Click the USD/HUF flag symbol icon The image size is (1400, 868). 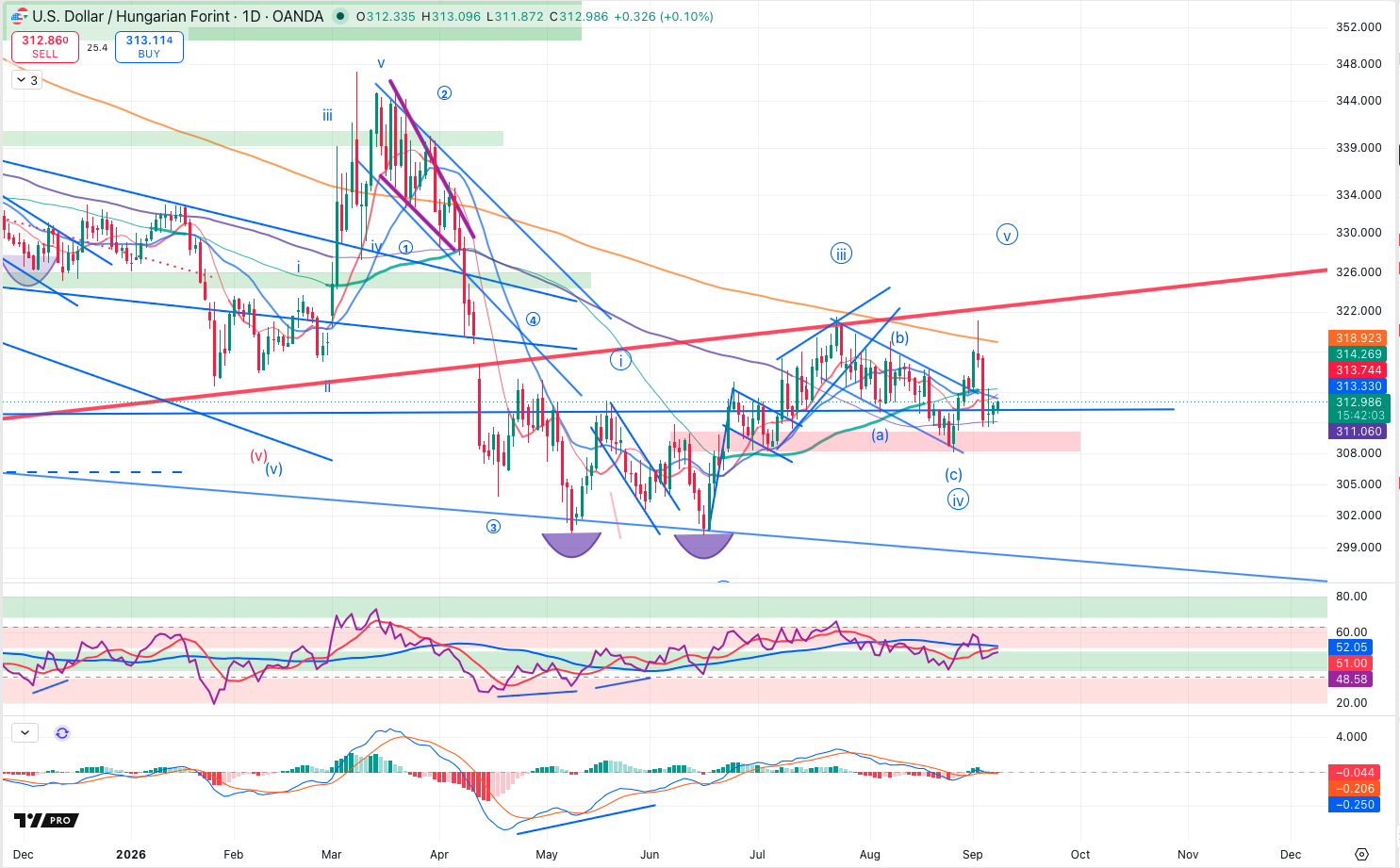[18, 17]
